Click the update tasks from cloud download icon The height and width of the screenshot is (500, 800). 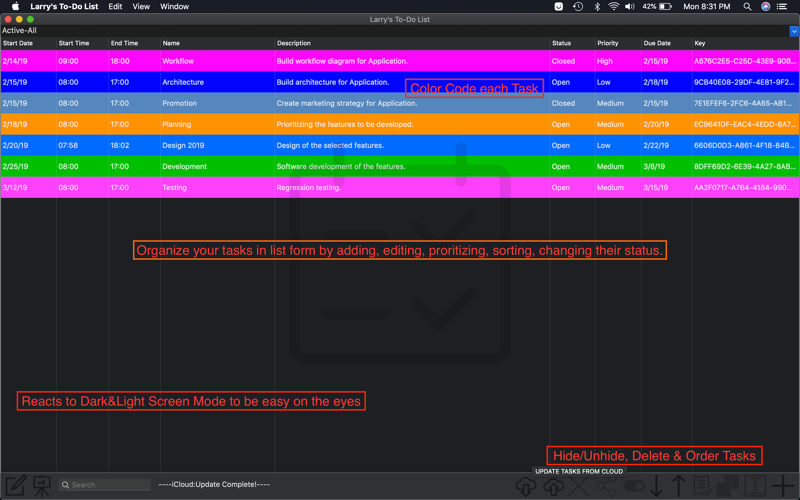pos(526,486)
